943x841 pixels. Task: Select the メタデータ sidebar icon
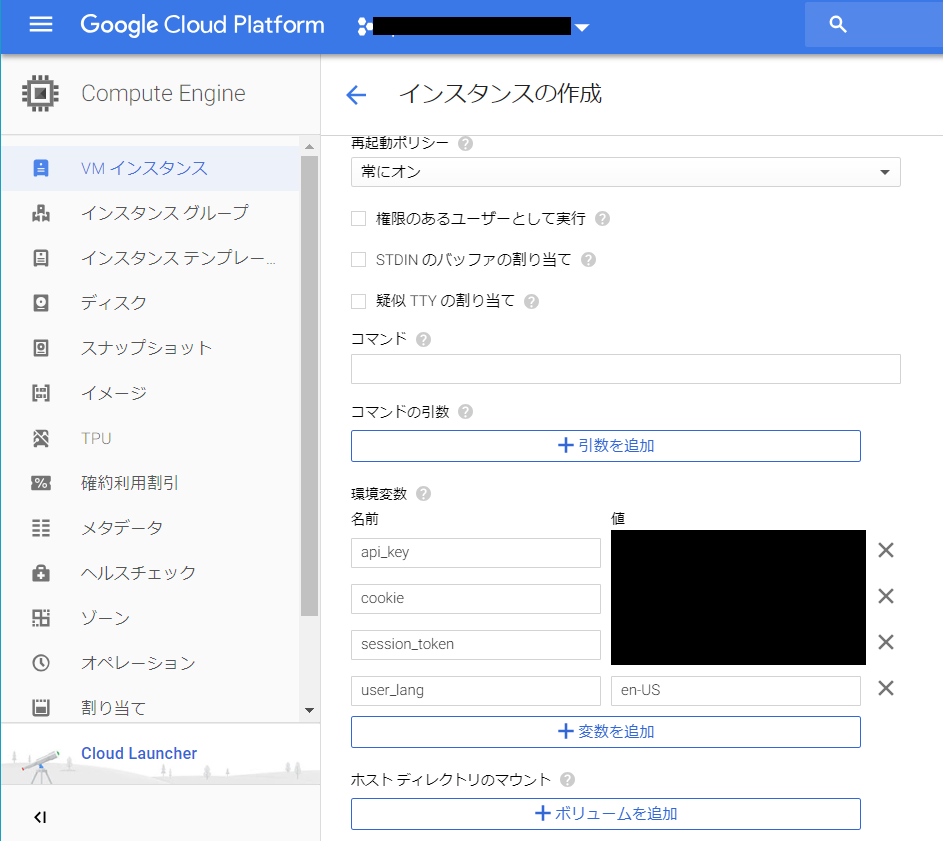tap(40, 527)
